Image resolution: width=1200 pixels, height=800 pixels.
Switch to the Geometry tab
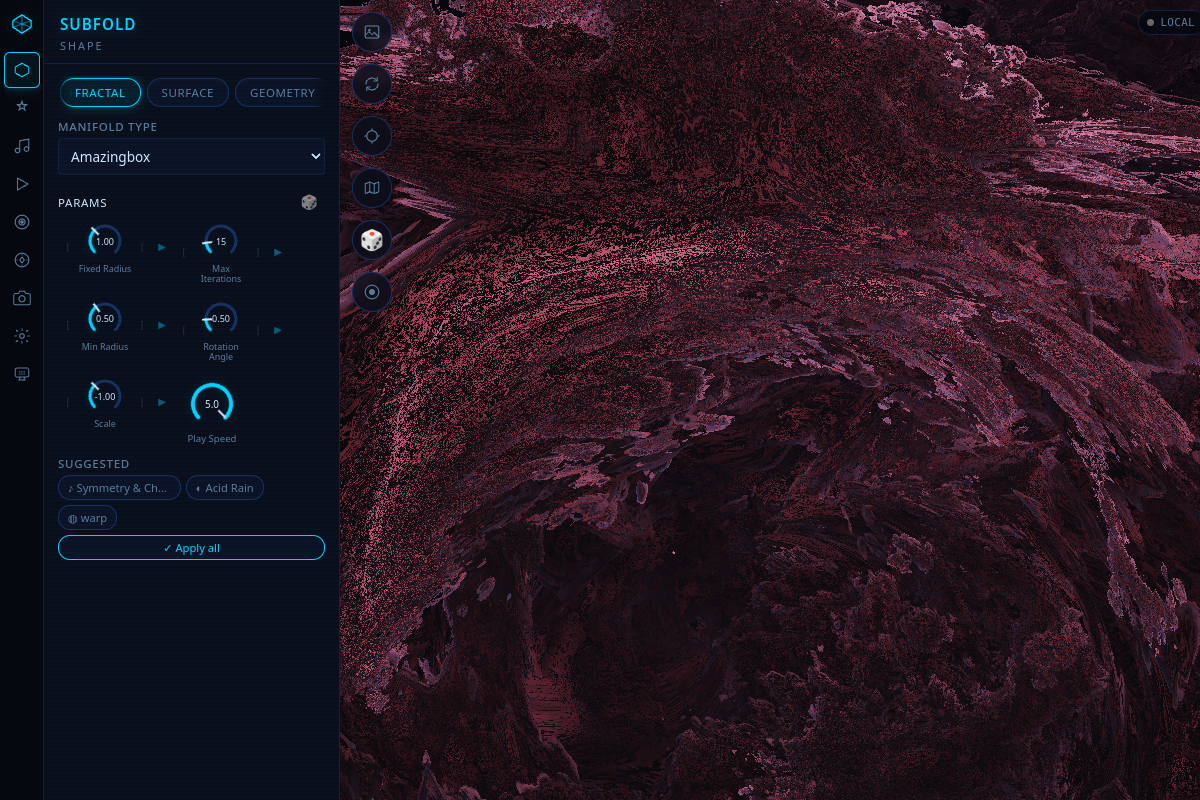281,93
